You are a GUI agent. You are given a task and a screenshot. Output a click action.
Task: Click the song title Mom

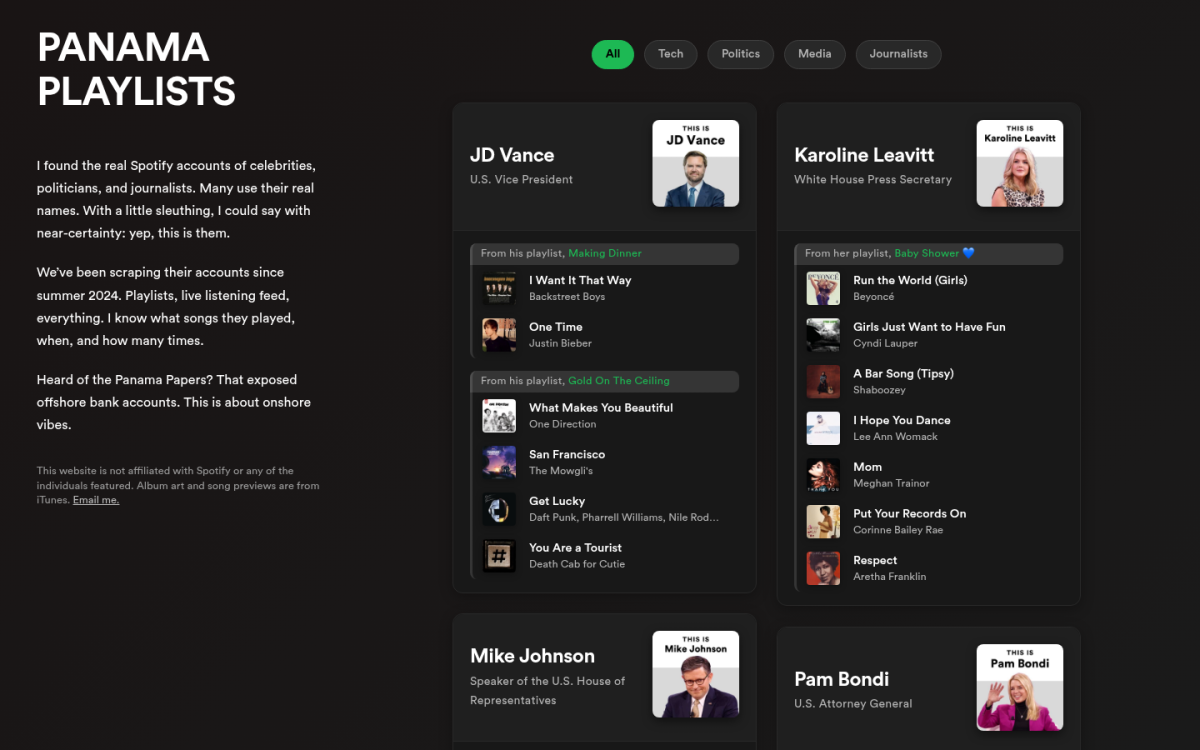coord(867,467)
